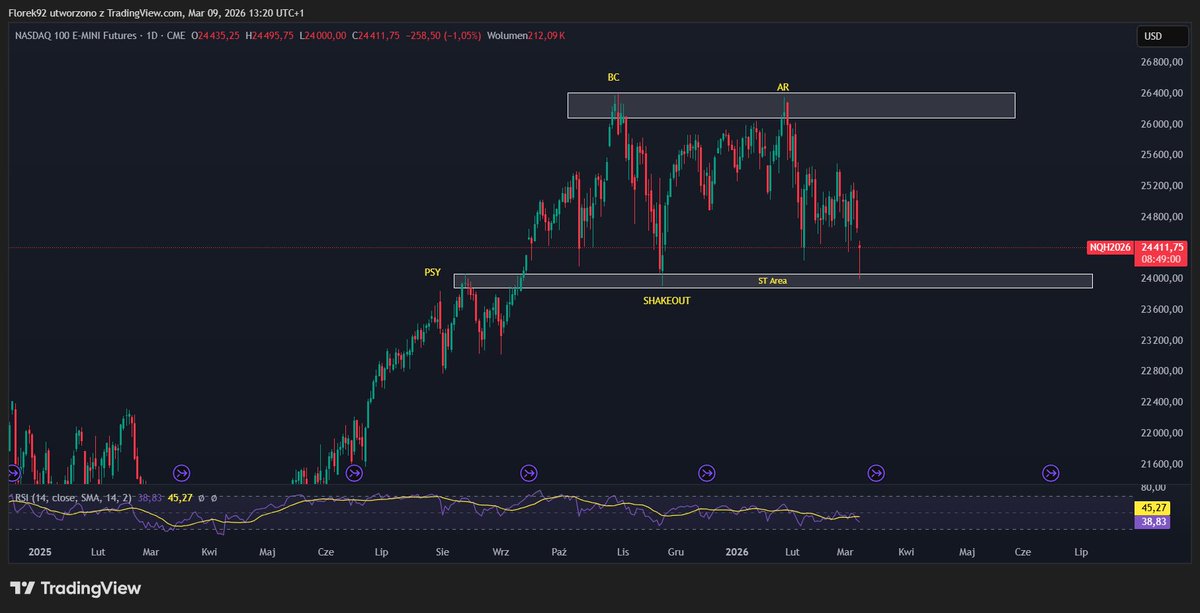The height and width of the screenshot is (613, 1200).
Task: Click the 2025 label on time axis
Action: (x=40, y=551)
